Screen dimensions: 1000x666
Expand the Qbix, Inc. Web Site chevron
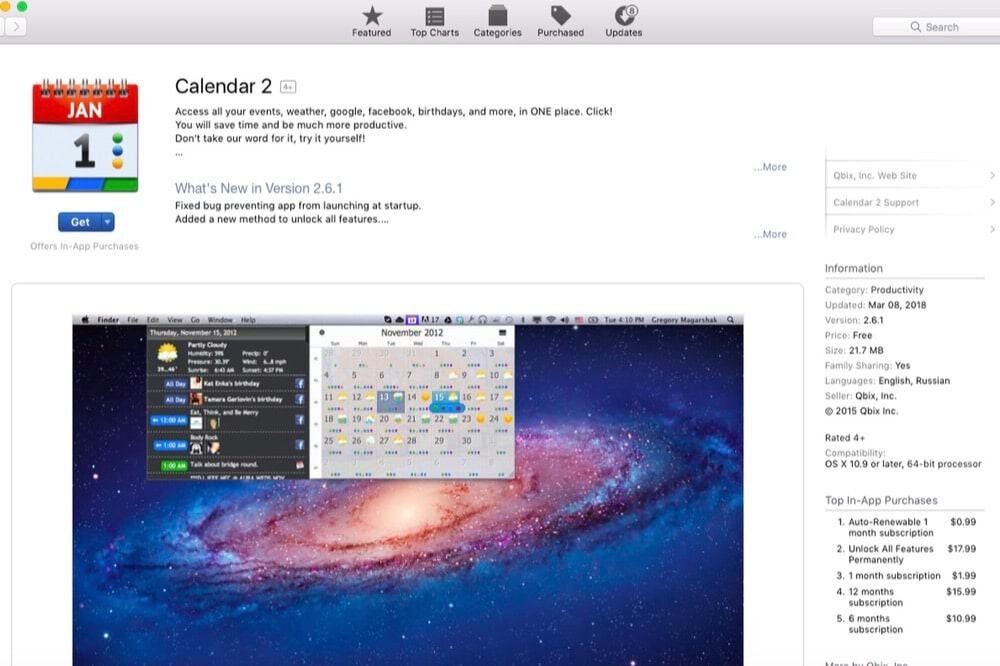pos(993,174)
